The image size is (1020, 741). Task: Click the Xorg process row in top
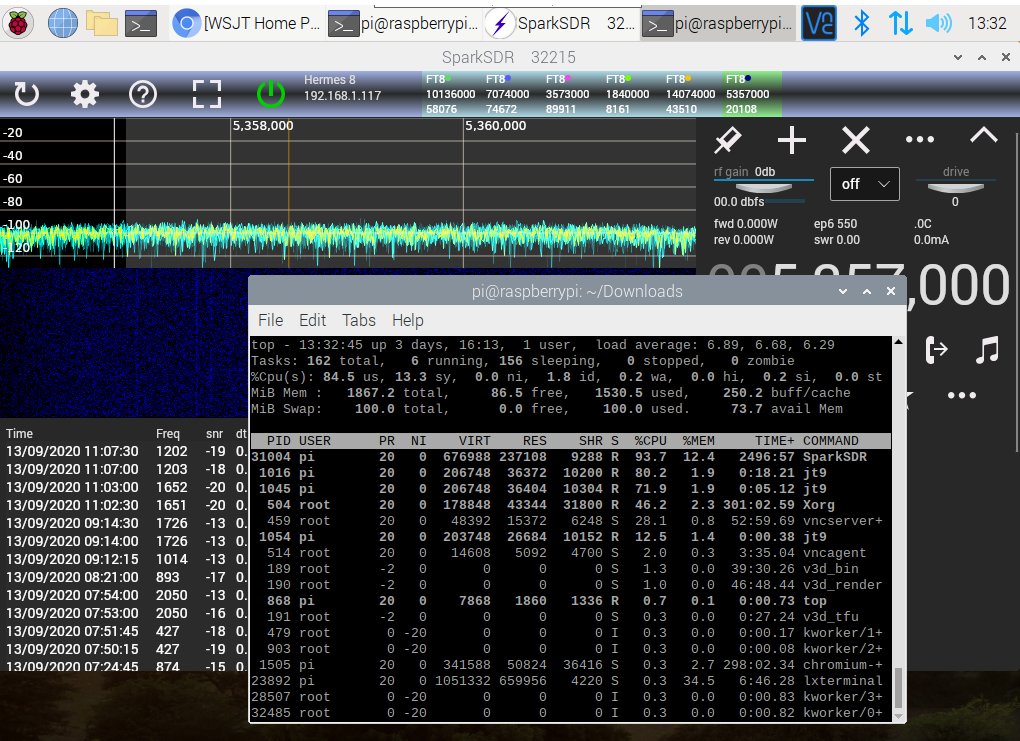pos(570,505)
